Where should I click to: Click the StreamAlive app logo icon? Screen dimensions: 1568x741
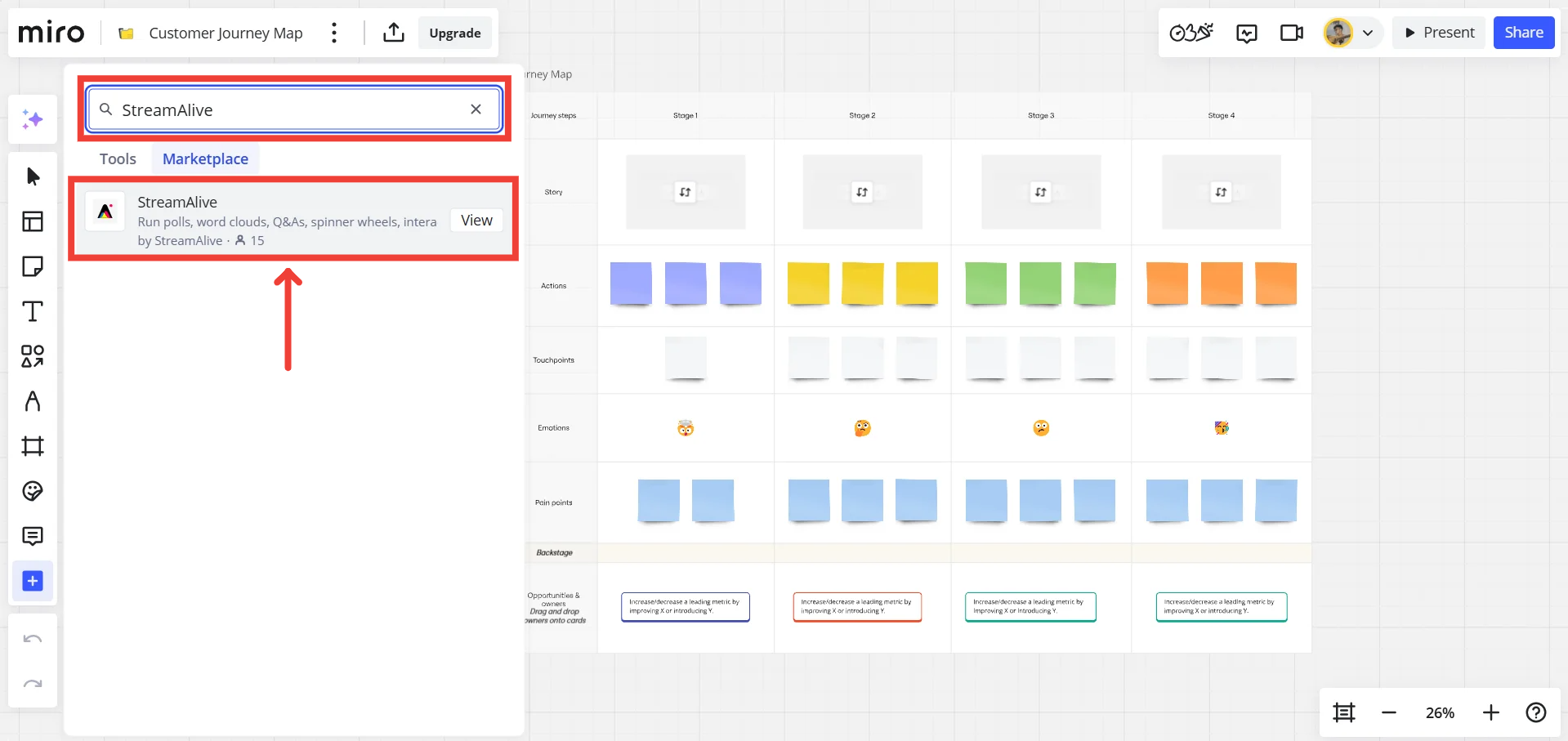(105, 212)
